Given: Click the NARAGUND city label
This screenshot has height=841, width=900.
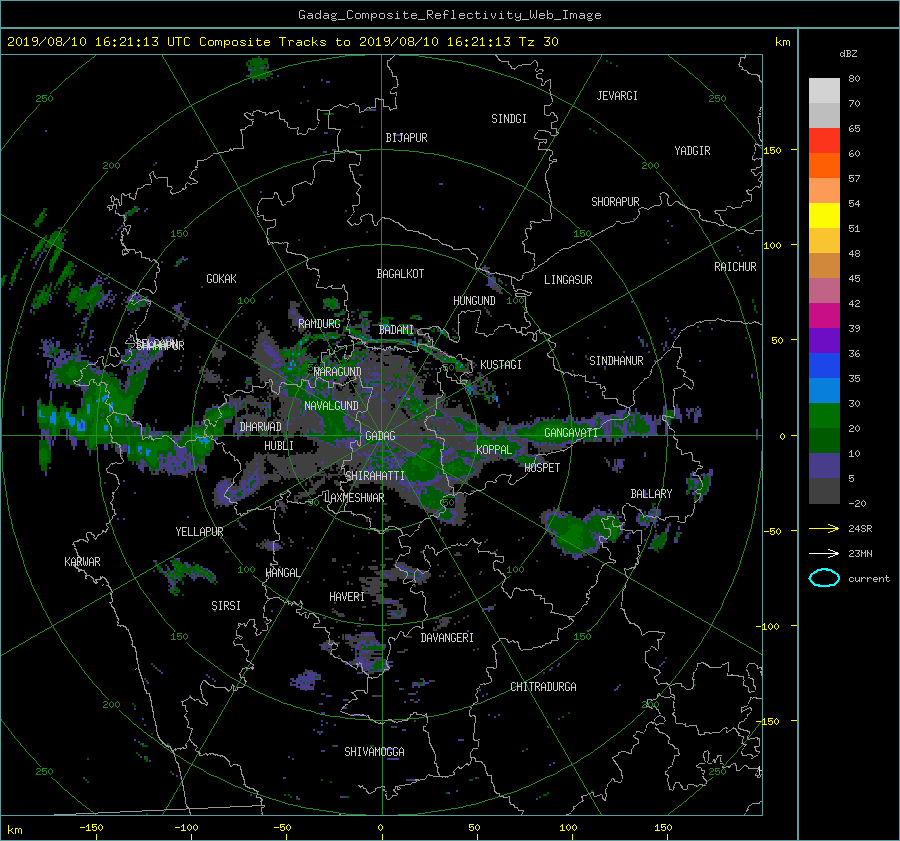Looking at the screenshot, I should [338, 372].
